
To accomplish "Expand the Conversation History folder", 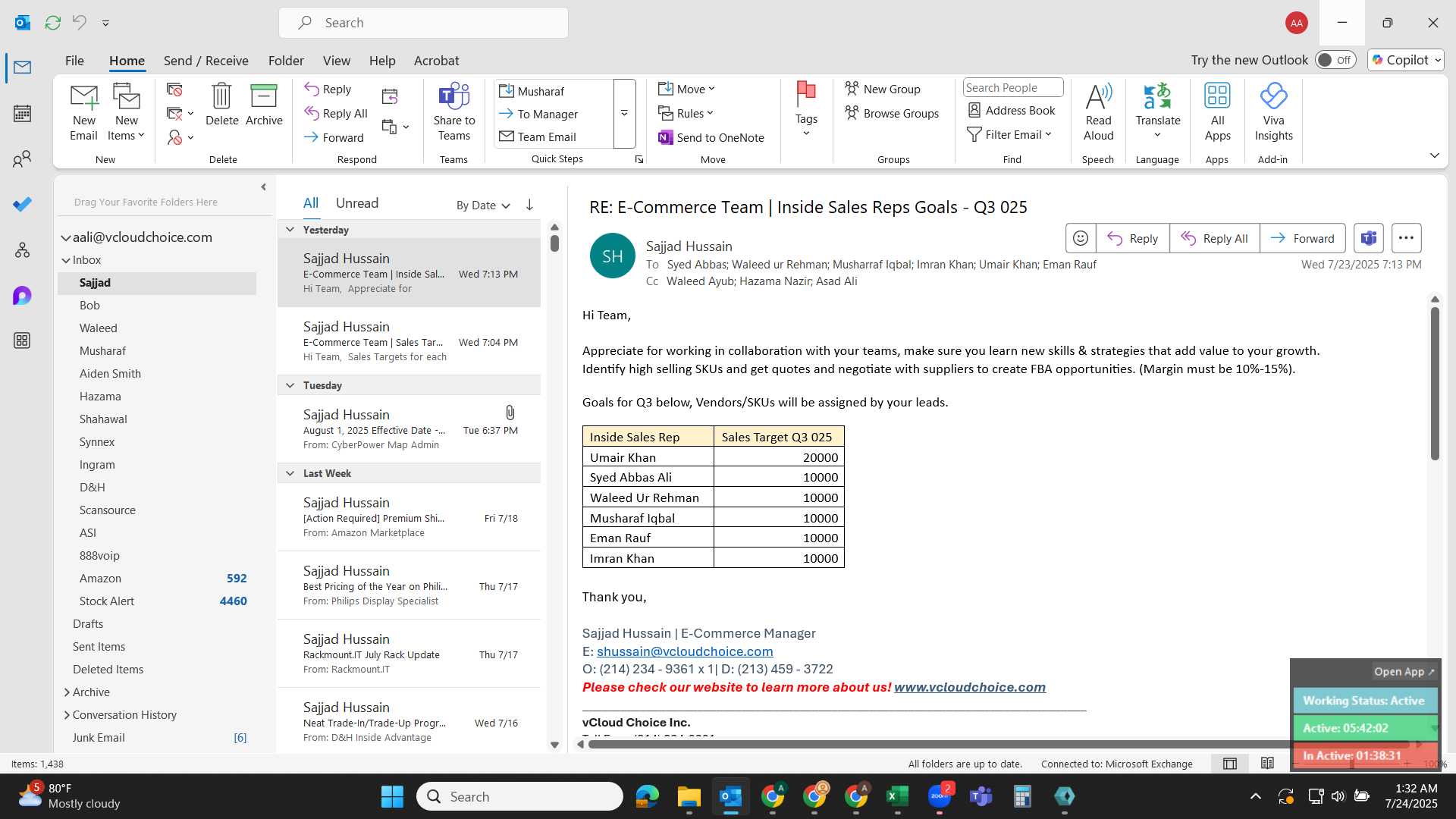I will point(67,715).
